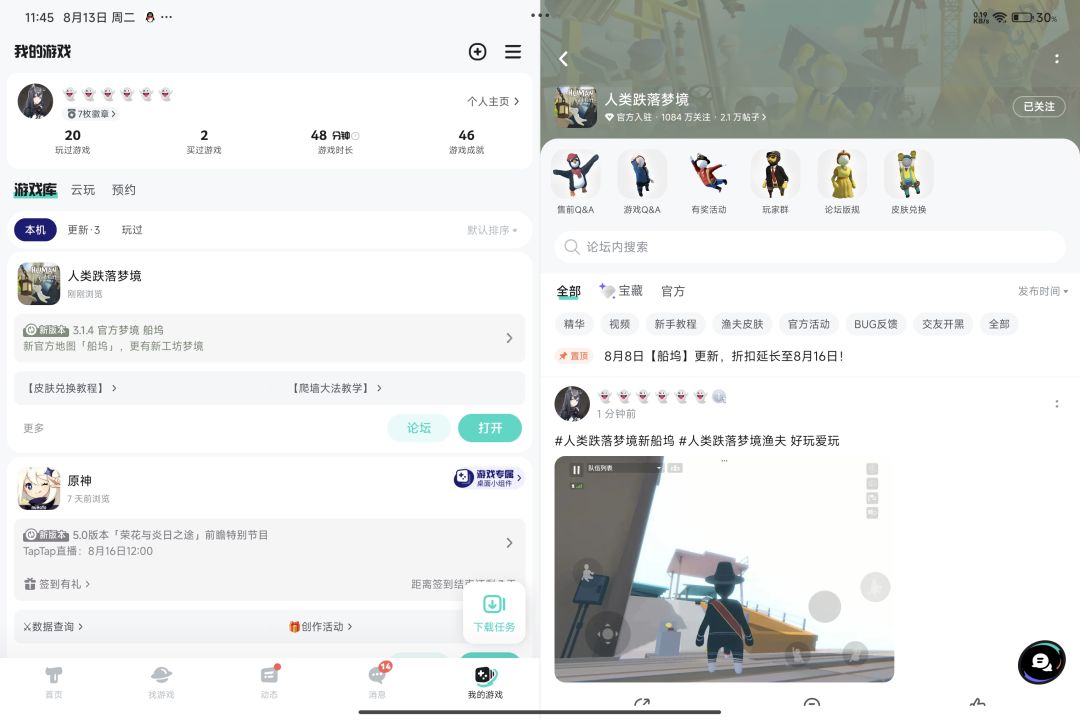Open 游戏专属 桌面小组件 badge
Screen dimensions: 1080x720
(x=488, y=478)
